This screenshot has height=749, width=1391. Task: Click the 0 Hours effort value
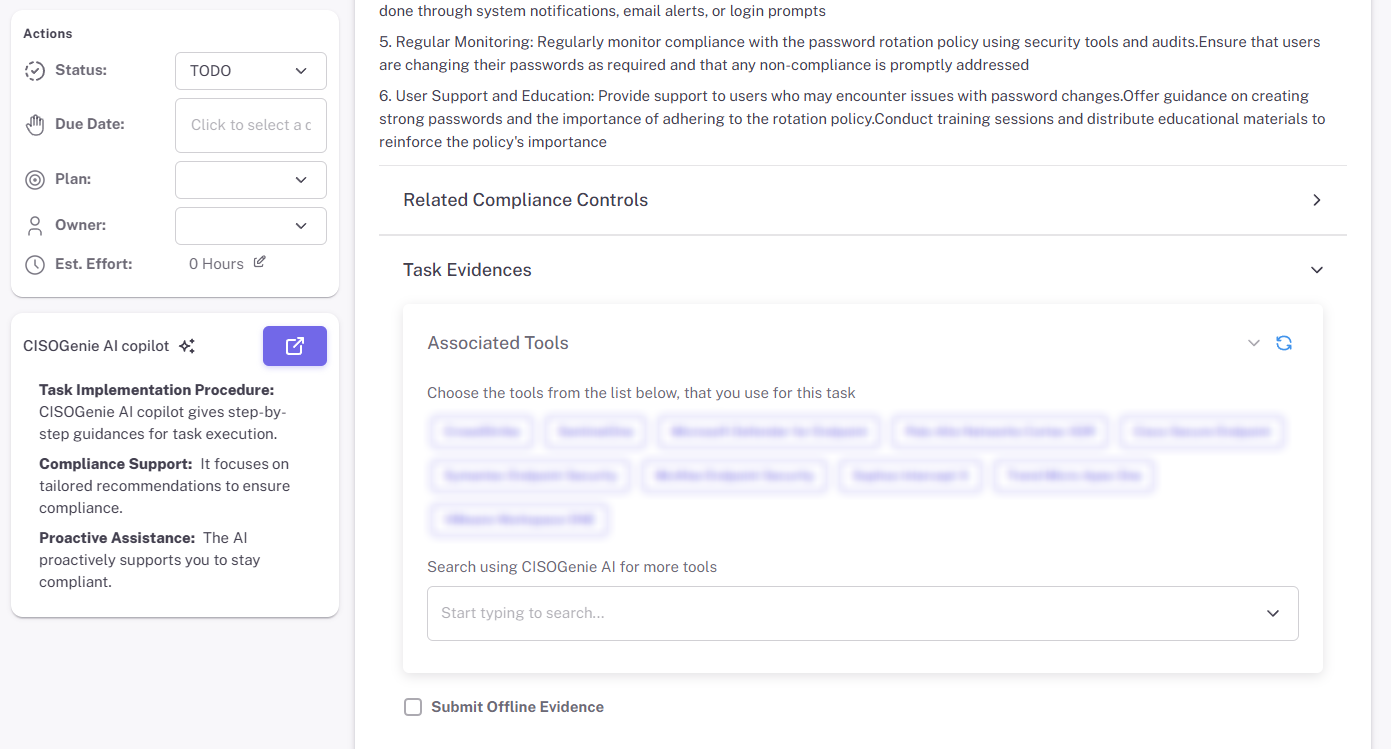(216, 264)
